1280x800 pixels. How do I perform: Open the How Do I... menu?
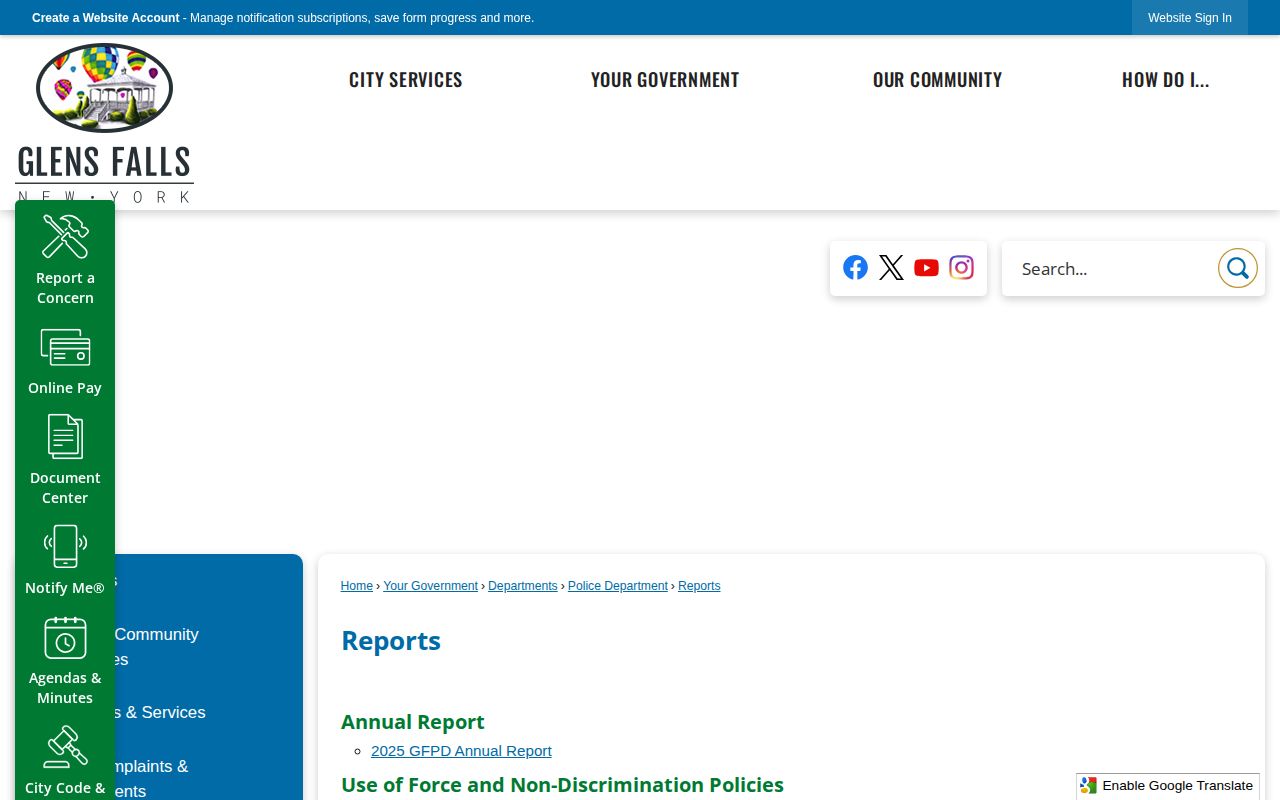pyautogui.click(x=1165, y=80)
